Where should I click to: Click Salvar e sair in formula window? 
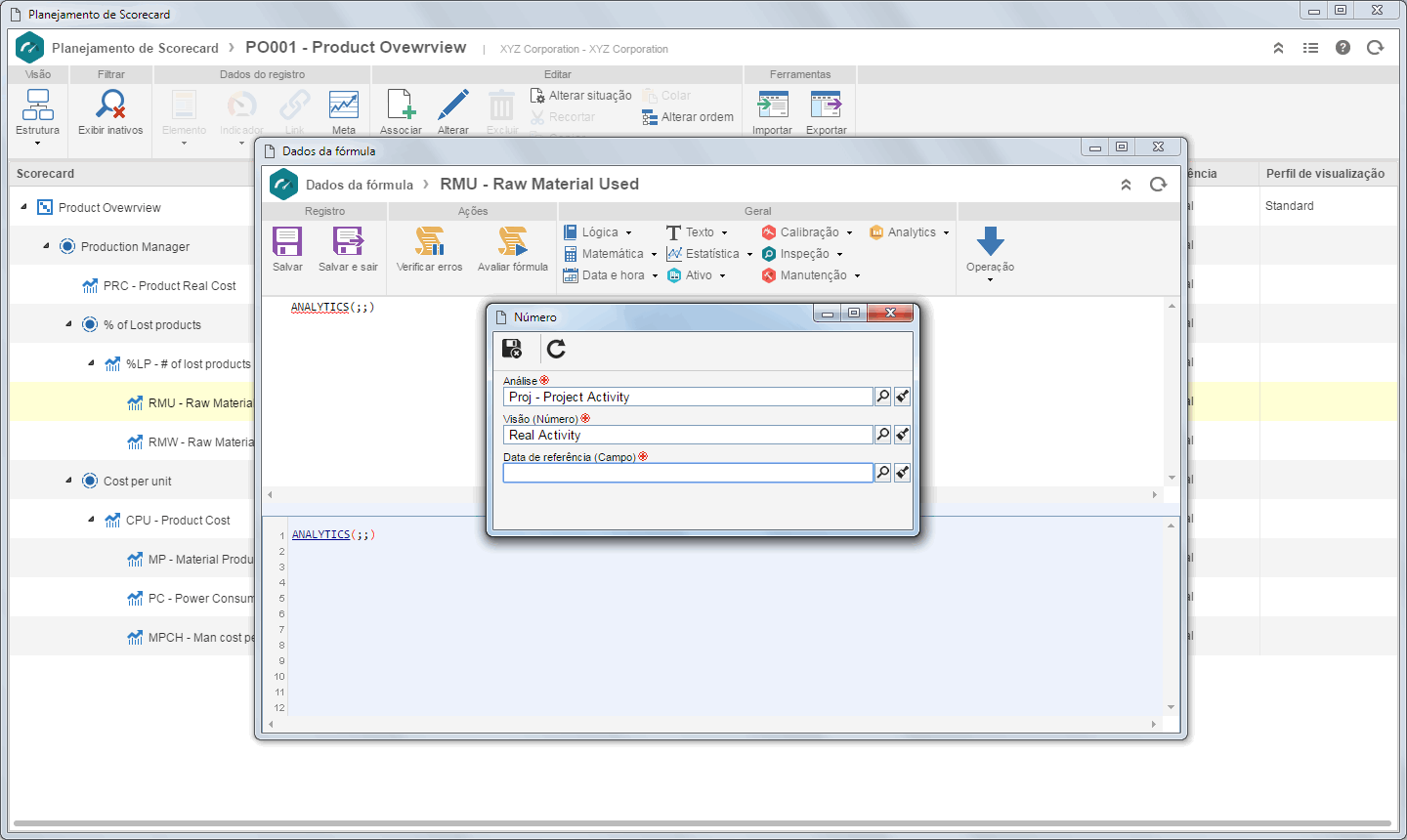click(x=348, y=249)
